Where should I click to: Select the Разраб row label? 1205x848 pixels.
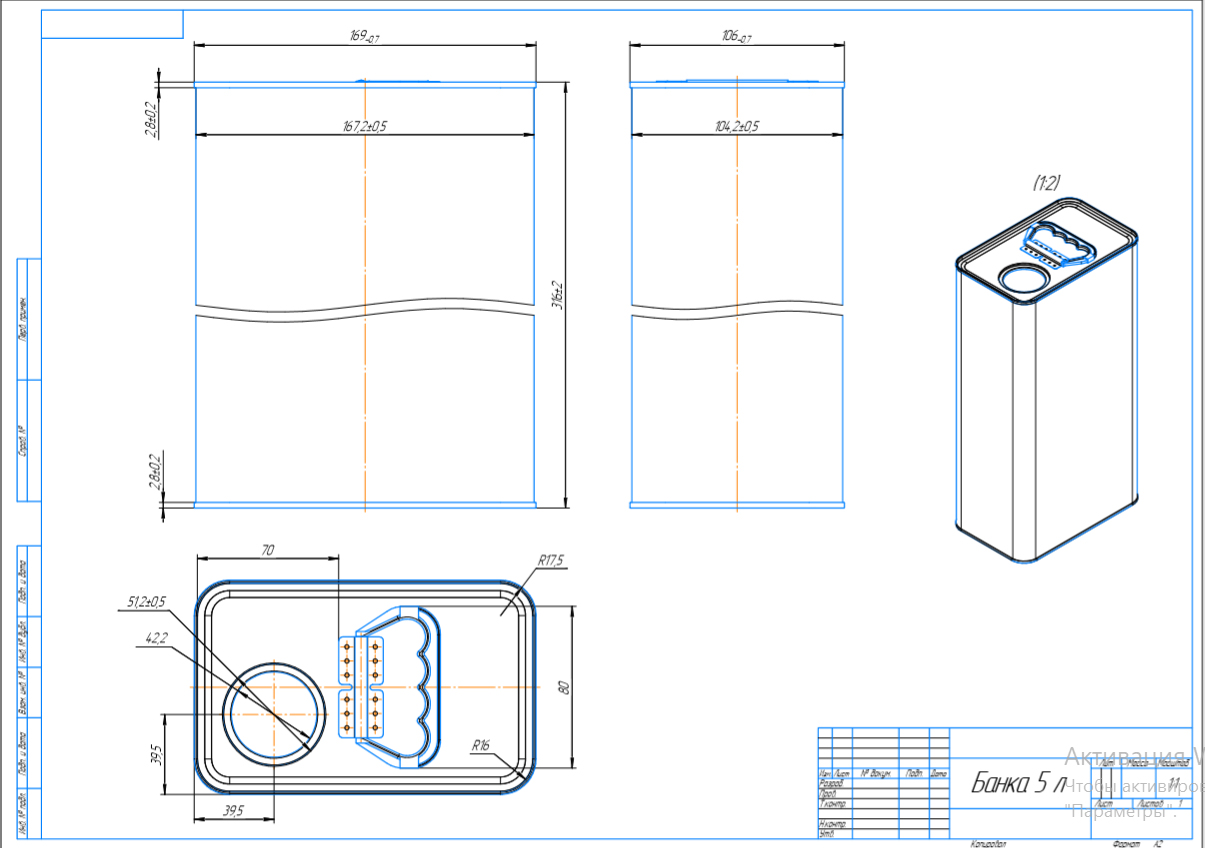pos(831,785)
